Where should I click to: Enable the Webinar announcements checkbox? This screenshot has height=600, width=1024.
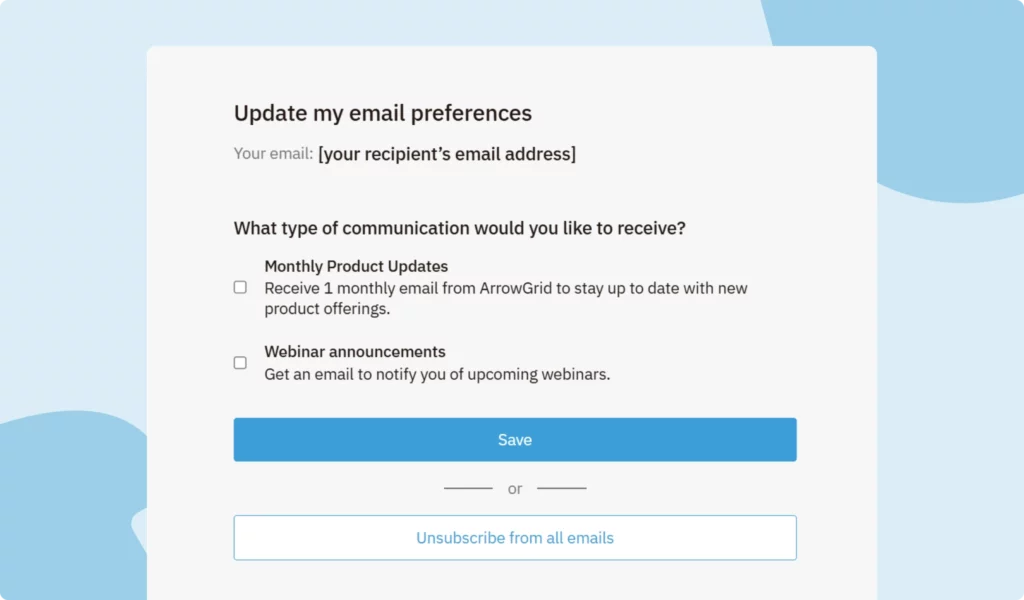pos(240,363)
